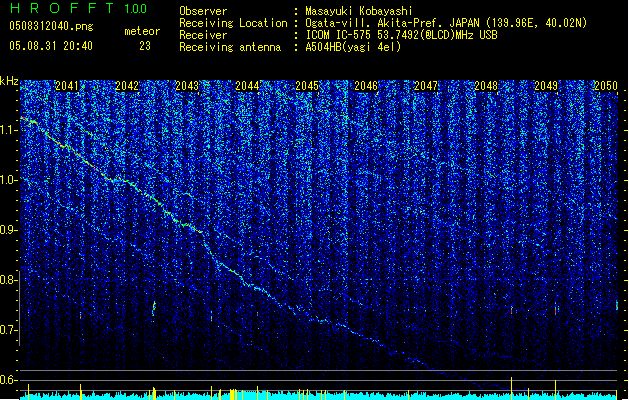Click the 2042 time marker

tap(127, 85)
